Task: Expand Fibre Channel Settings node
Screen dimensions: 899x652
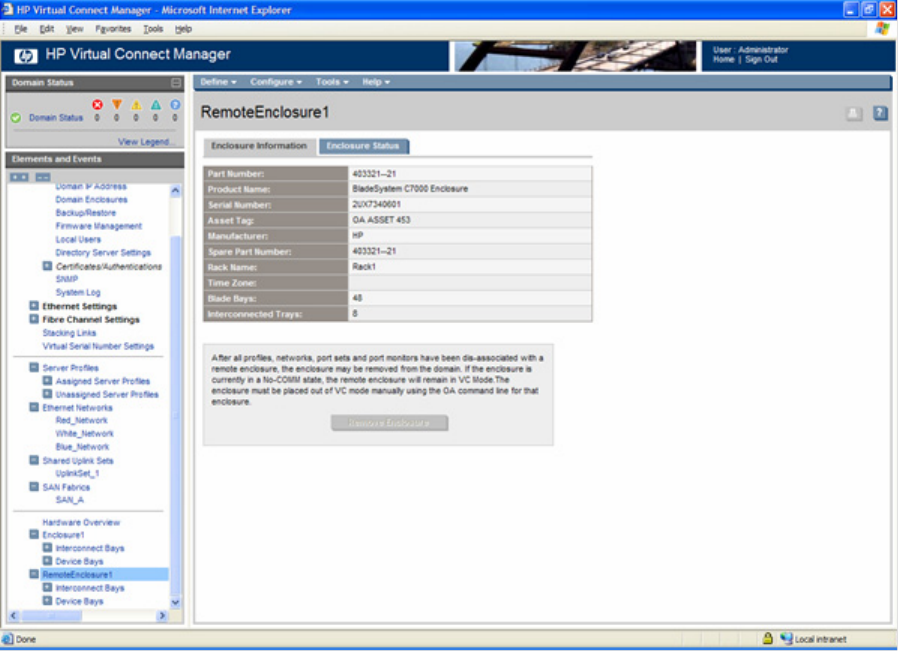Action: pos(34,319)
